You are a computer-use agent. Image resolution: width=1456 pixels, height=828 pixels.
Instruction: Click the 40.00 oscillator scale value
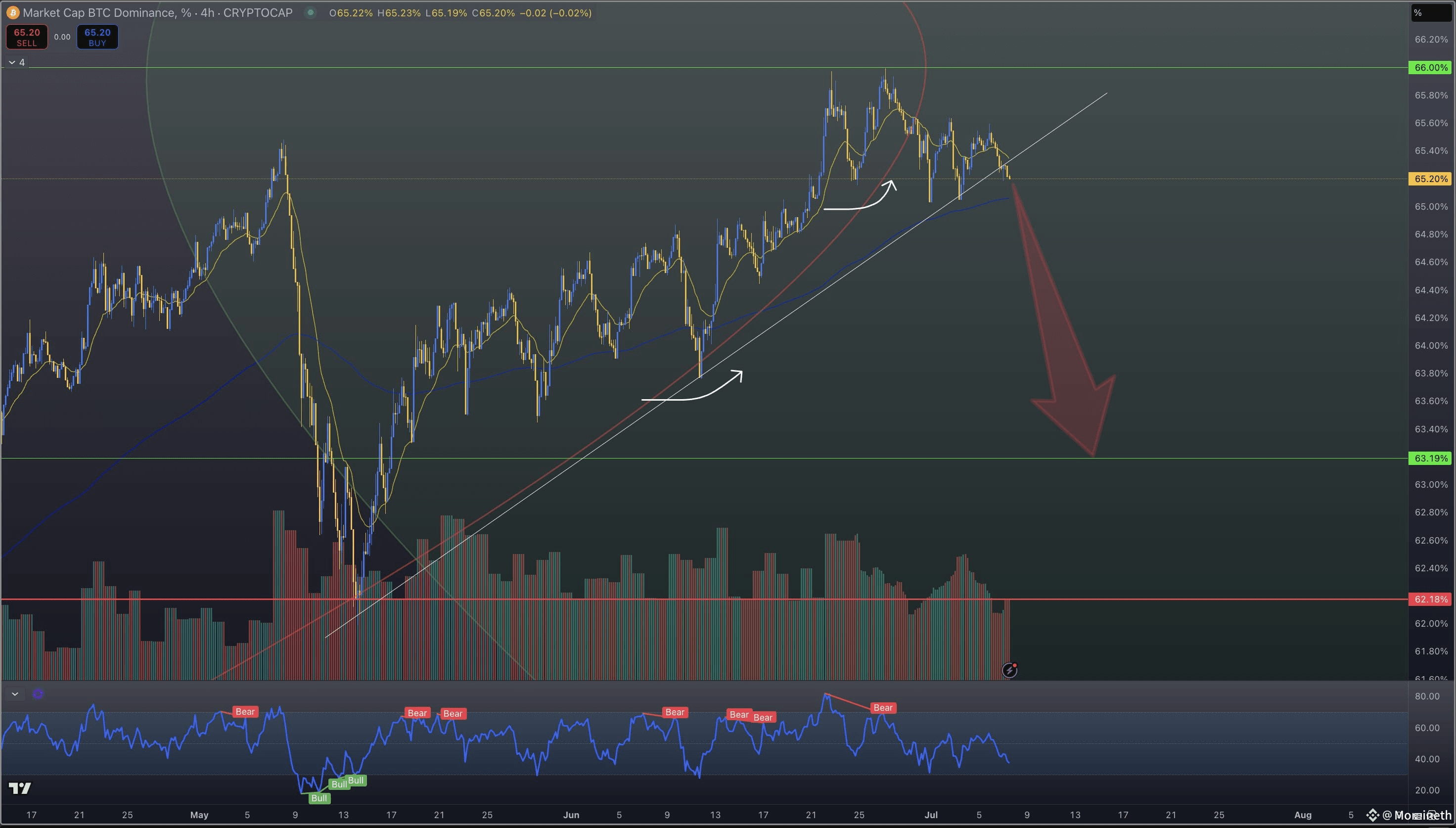[x=1427, y=759]
